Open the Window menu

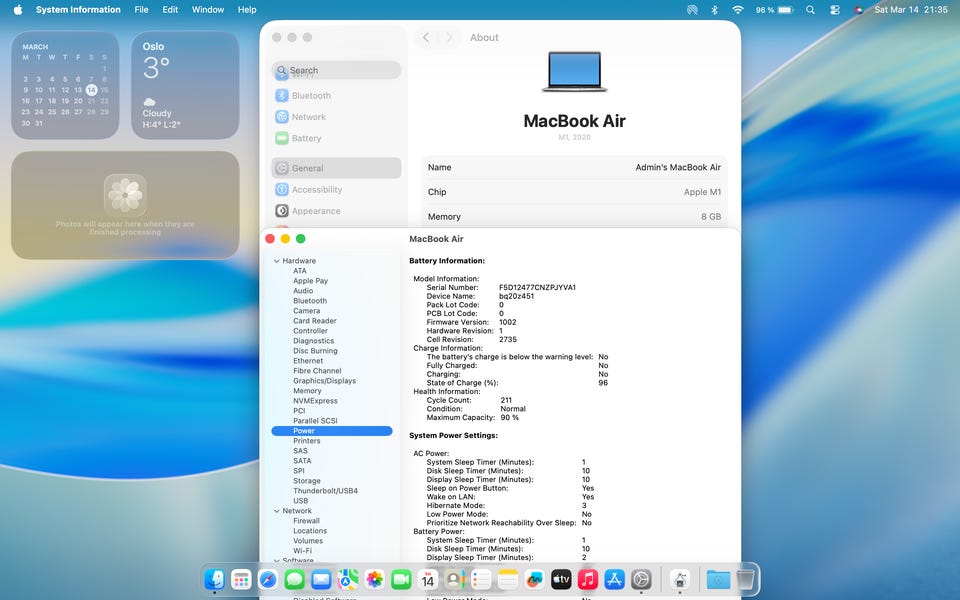[x=207, y=10]
